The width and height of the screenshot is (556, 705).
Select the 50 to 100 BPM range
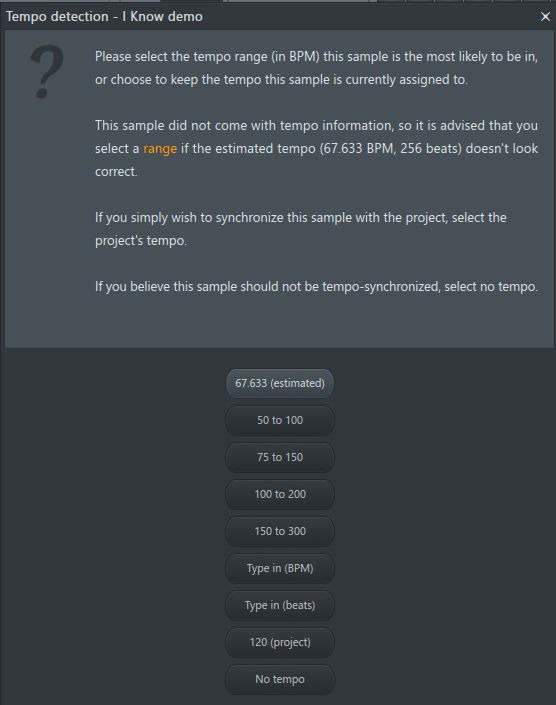pos(280,420)
